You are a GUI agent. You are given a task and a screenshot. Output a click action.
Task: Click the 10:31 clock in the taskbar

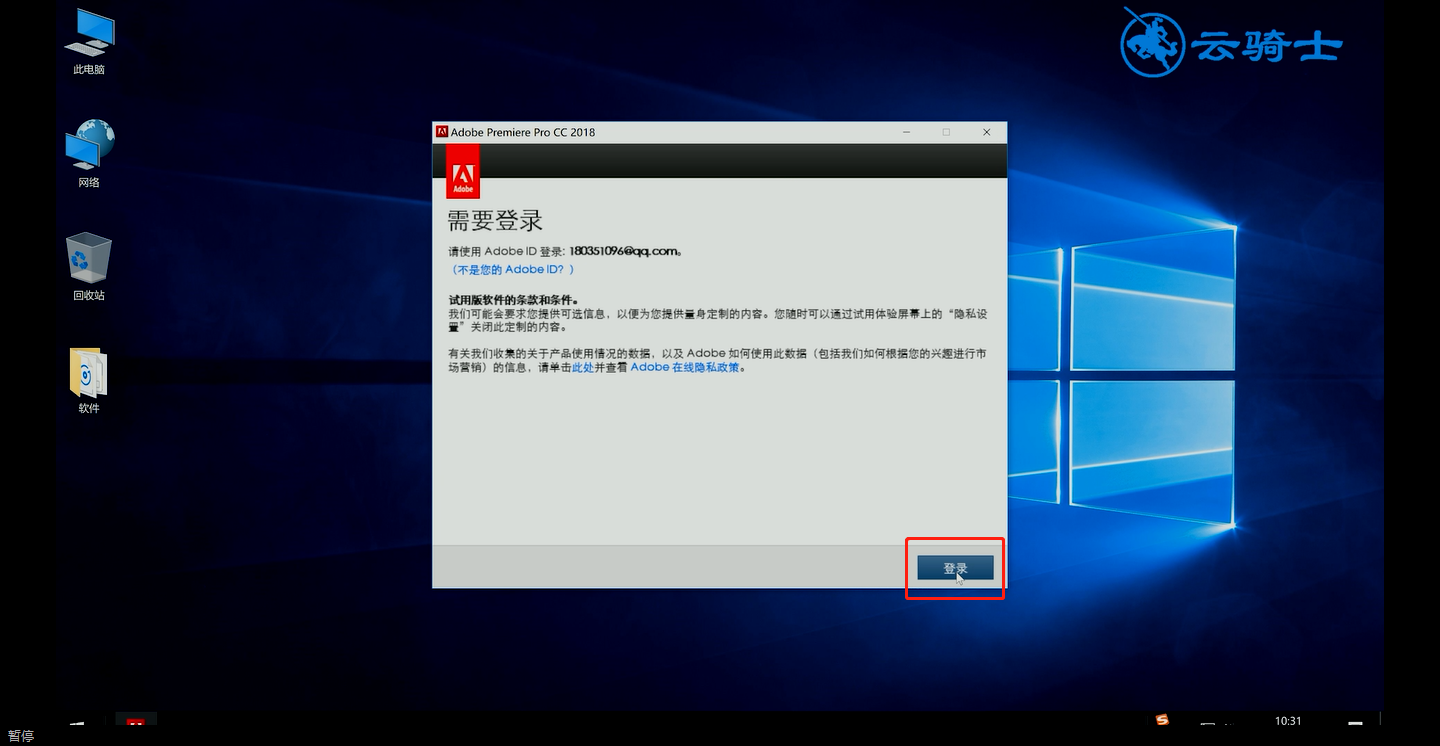1288,721
